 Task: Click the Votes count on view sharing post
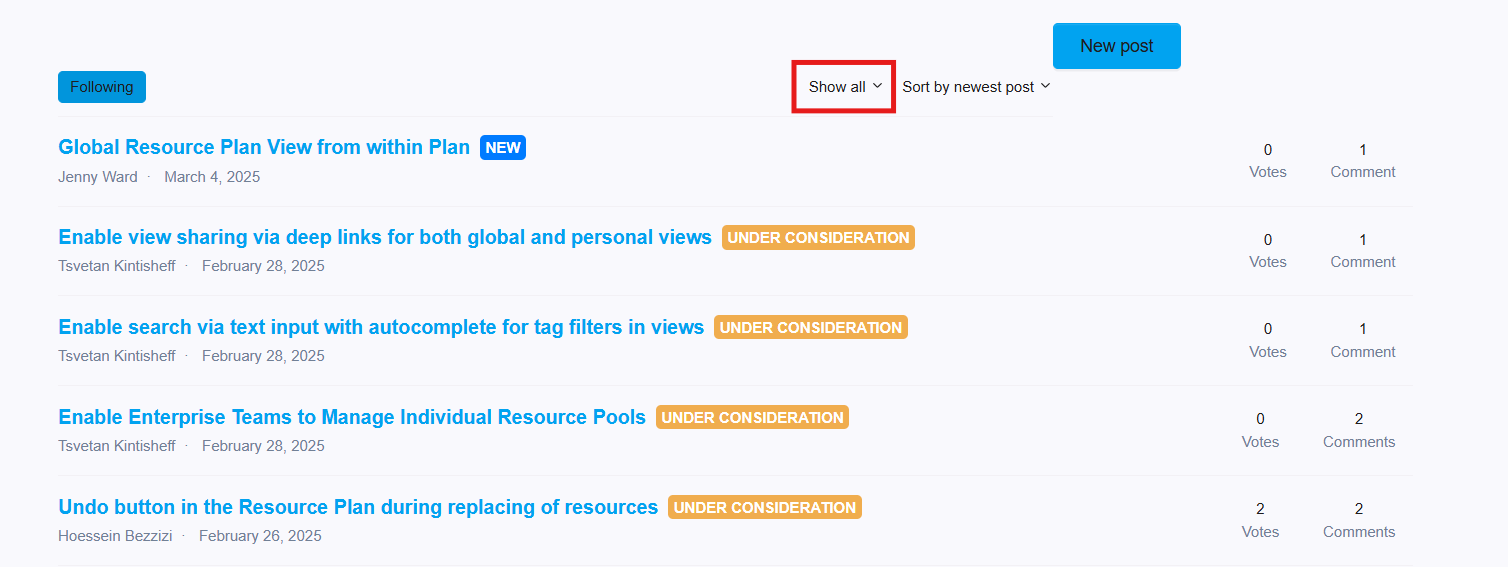[x=1268, y=251]
